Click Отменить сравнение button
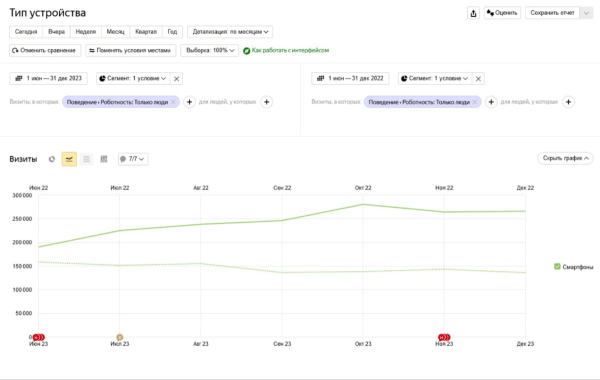The image size is (600, 380). (45, 51)
